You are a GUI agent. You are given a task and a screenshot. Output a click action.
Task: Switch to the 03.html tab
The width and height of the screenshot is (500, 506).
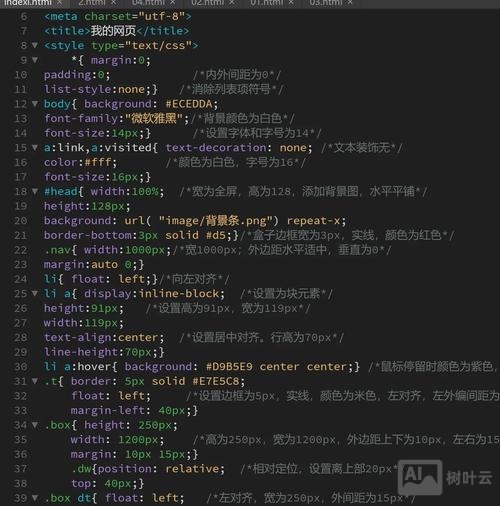(x=326, y=3)
